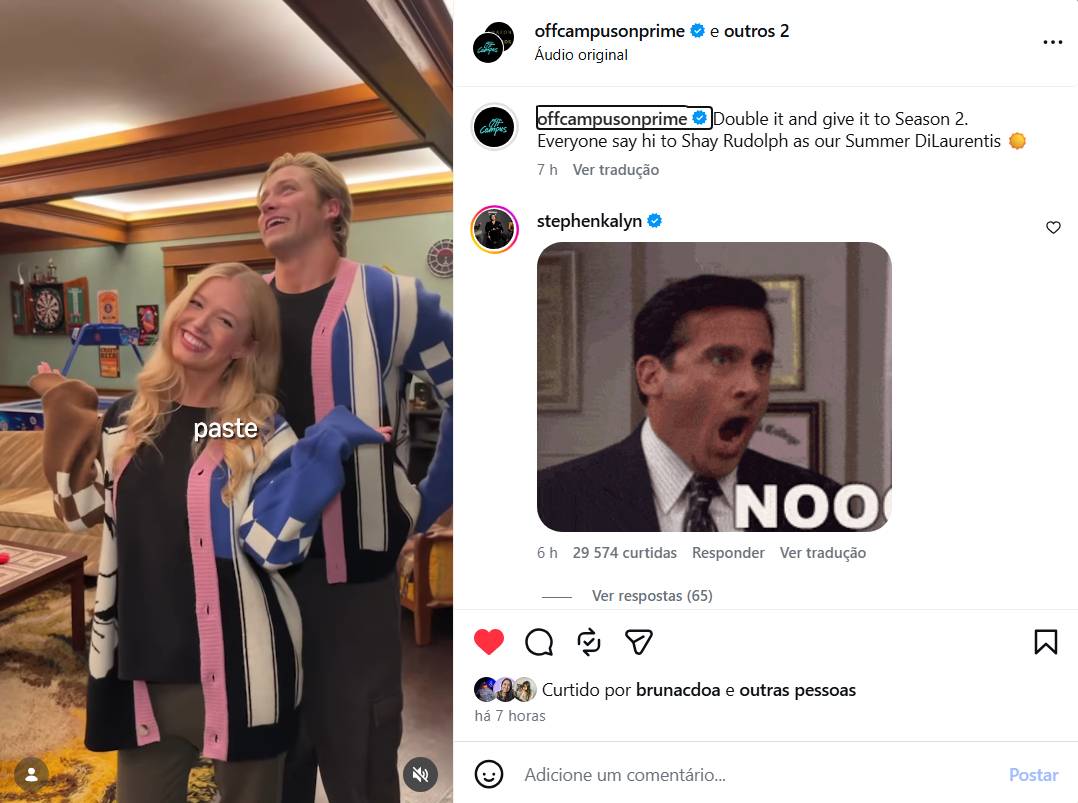This screenshot has width=1078, height=803.
Task: Open the 'outras pessoas' likers list
Action: pyautogui.click(x=798, y=690)
